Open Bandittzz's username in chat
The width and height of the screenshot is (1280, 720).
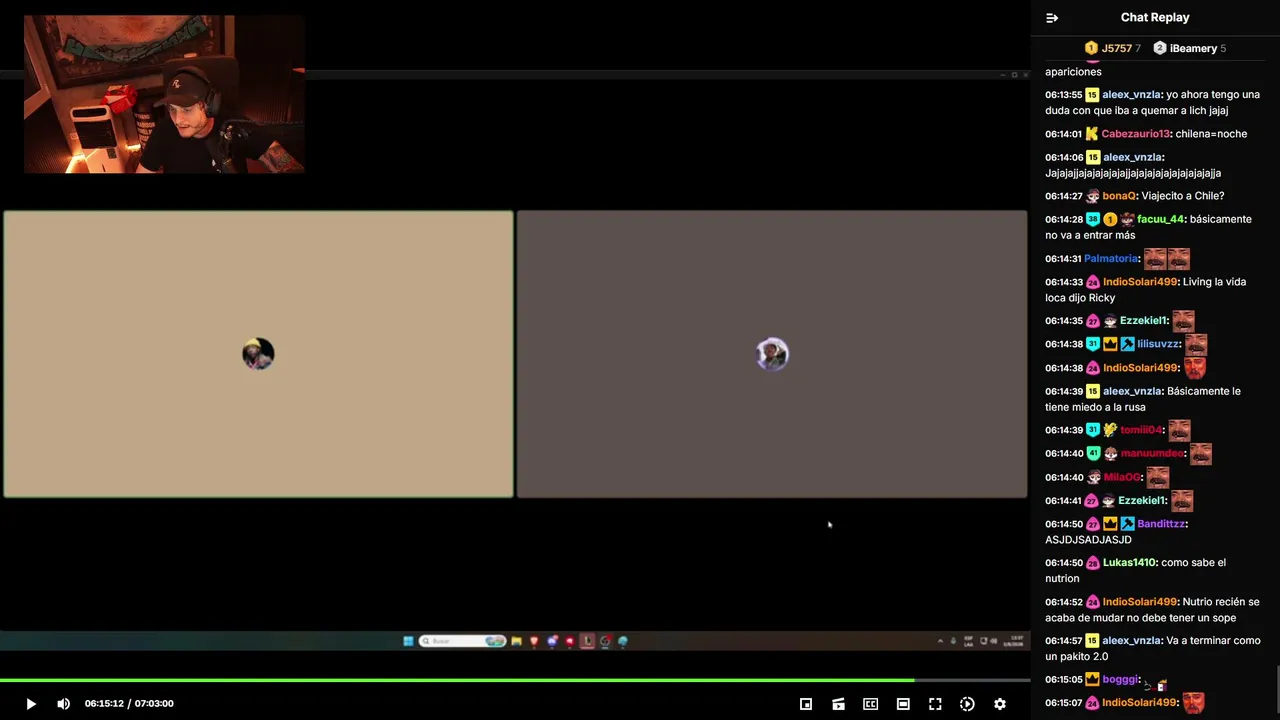tap(1161, 524)
